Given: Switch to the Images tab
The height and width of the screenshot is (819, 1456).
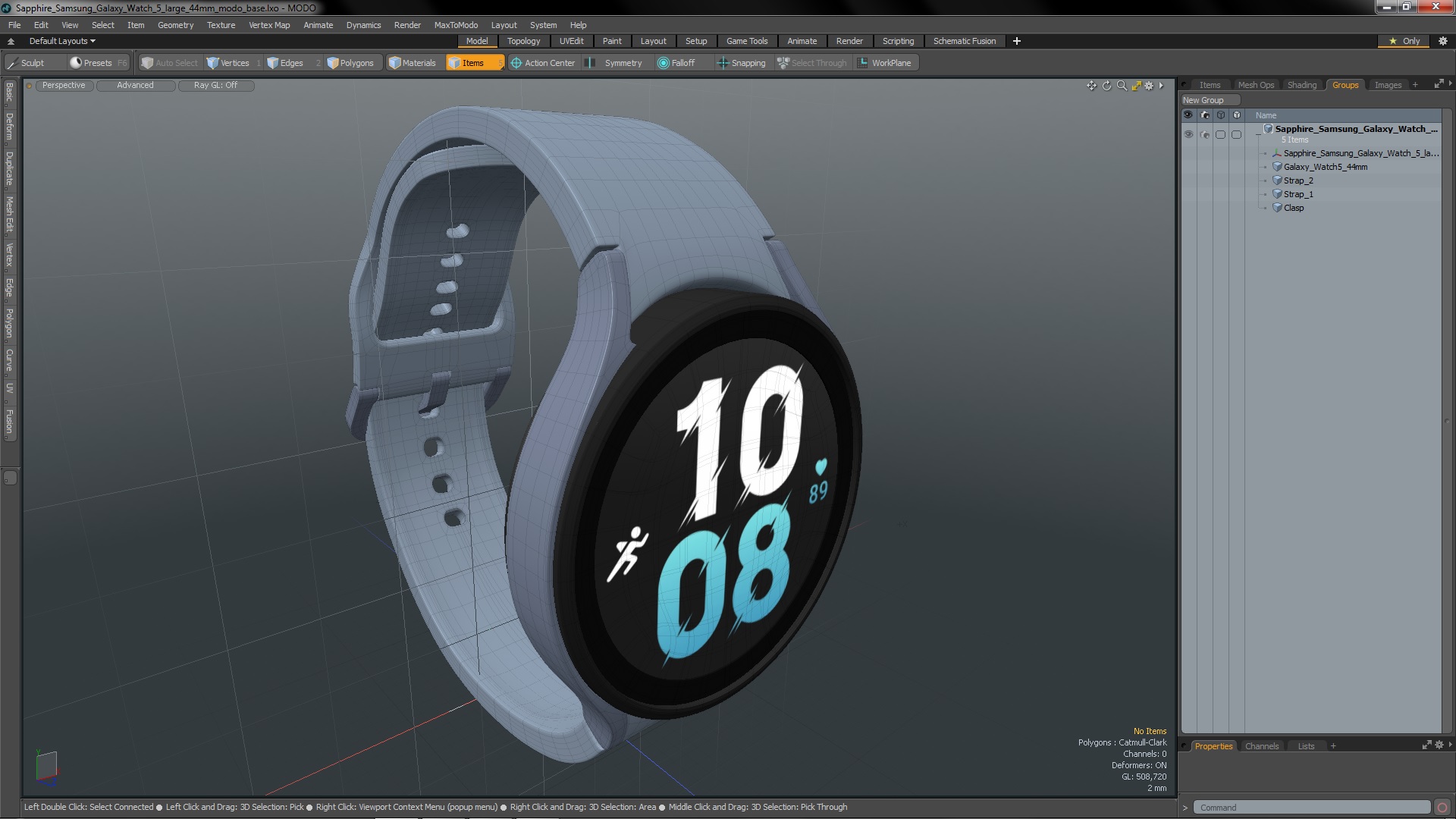Looking at the screenshot, I should coord(1388,85).
